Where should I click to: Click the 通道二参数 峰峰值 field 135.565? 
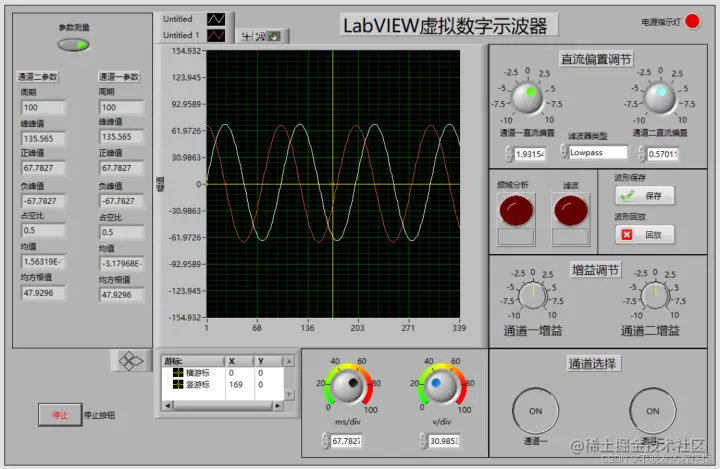(x=44, y=138)
